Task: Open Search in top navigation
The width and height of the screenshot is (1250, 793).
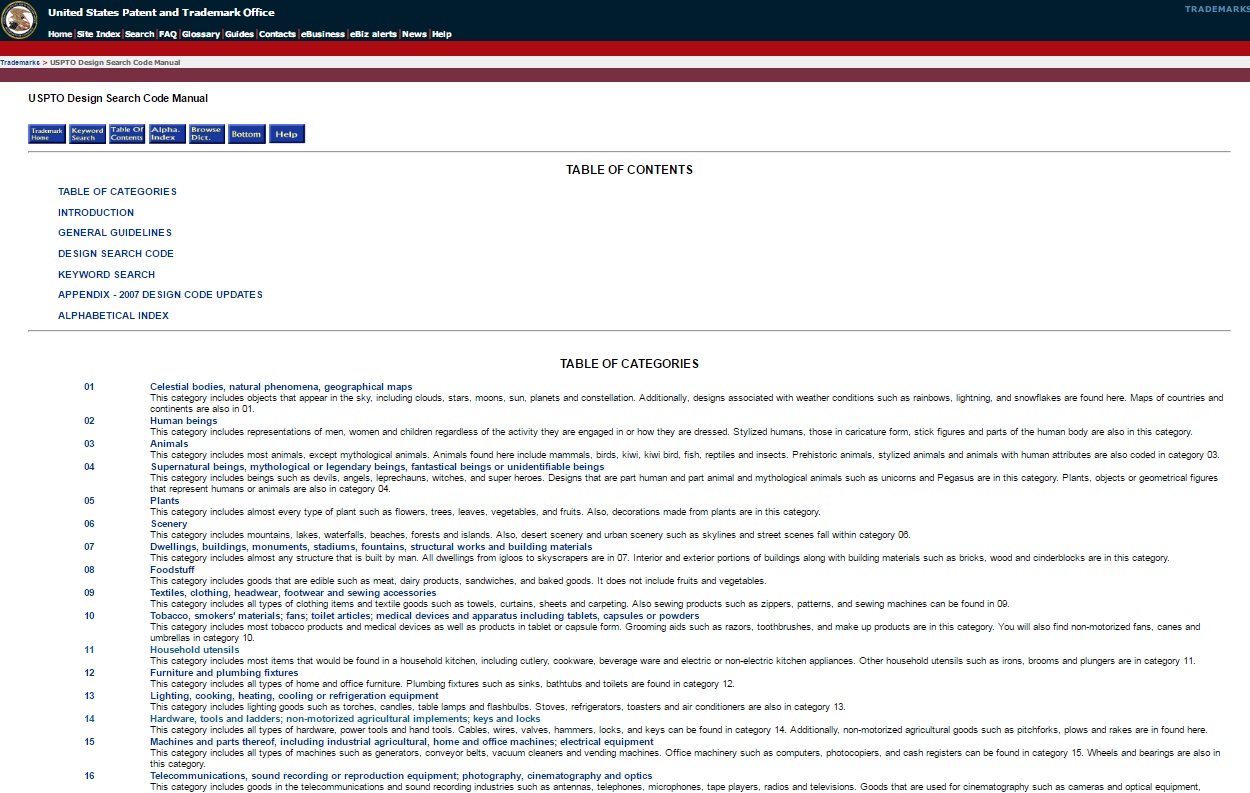Action: [140, 34]
